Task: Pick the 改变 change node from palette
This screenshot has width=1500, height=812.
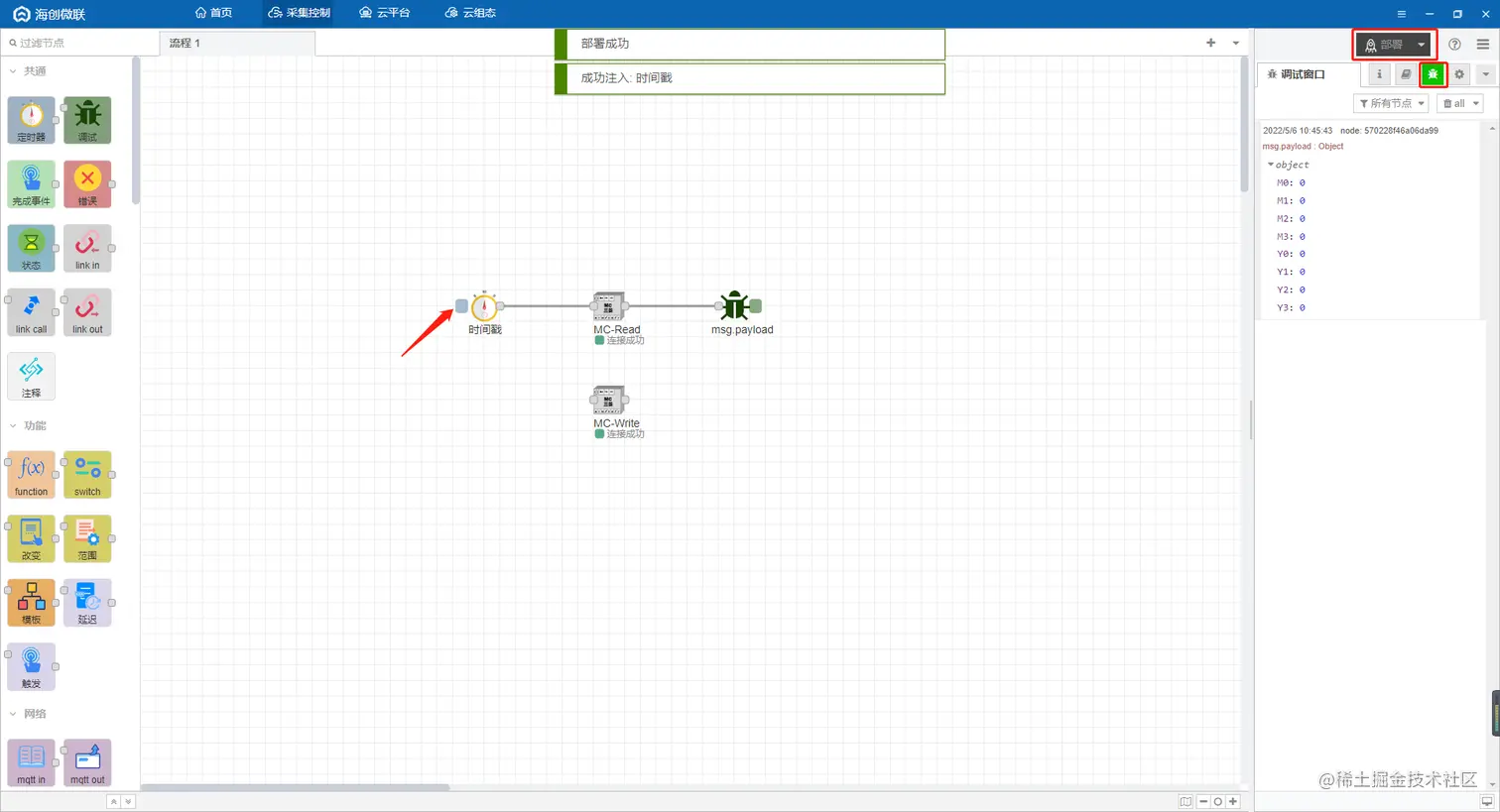Action: click(32, 539)
